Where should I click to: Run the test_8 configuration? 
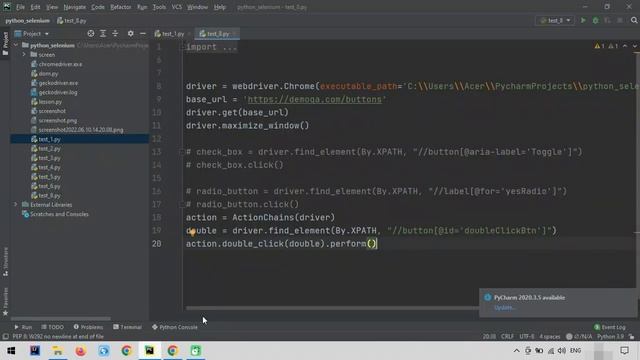(x=583, y=20)
